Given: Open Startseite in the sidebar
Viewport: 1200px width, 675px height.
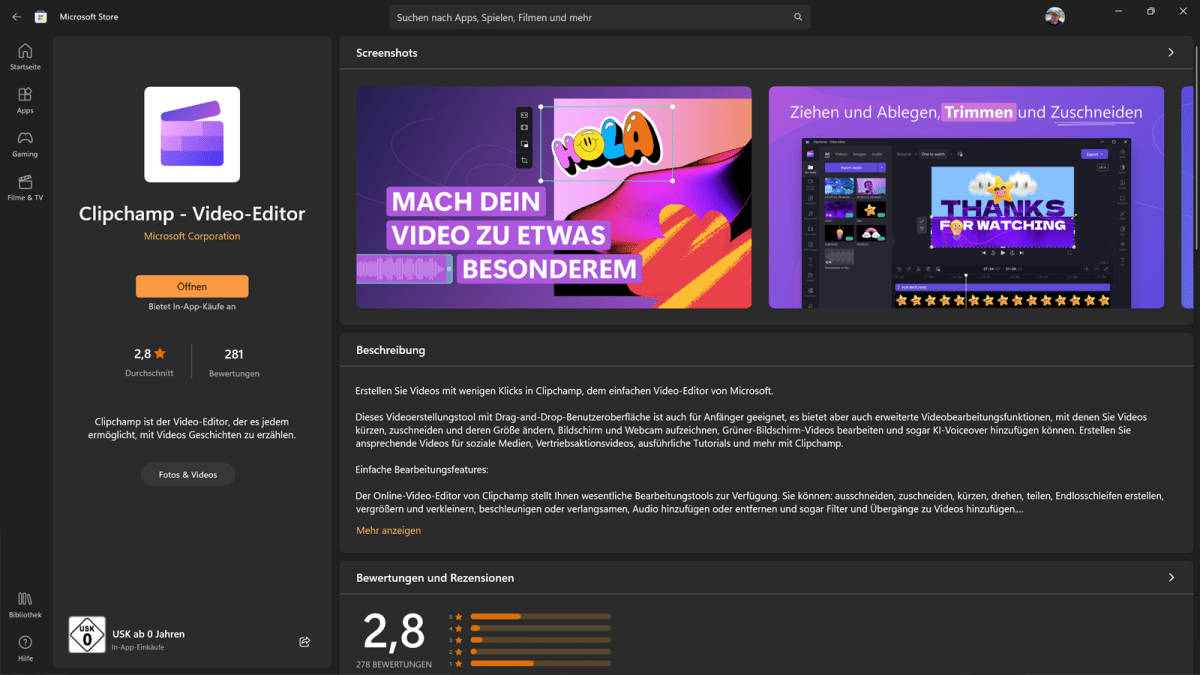Looking at the screenshot, I should 25,56.
